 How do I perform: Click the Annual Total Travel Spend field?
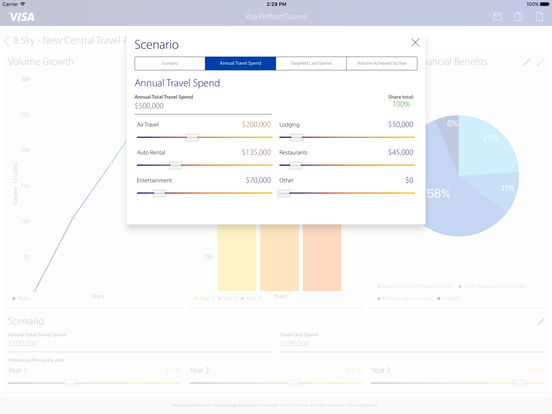pos(203,106)
